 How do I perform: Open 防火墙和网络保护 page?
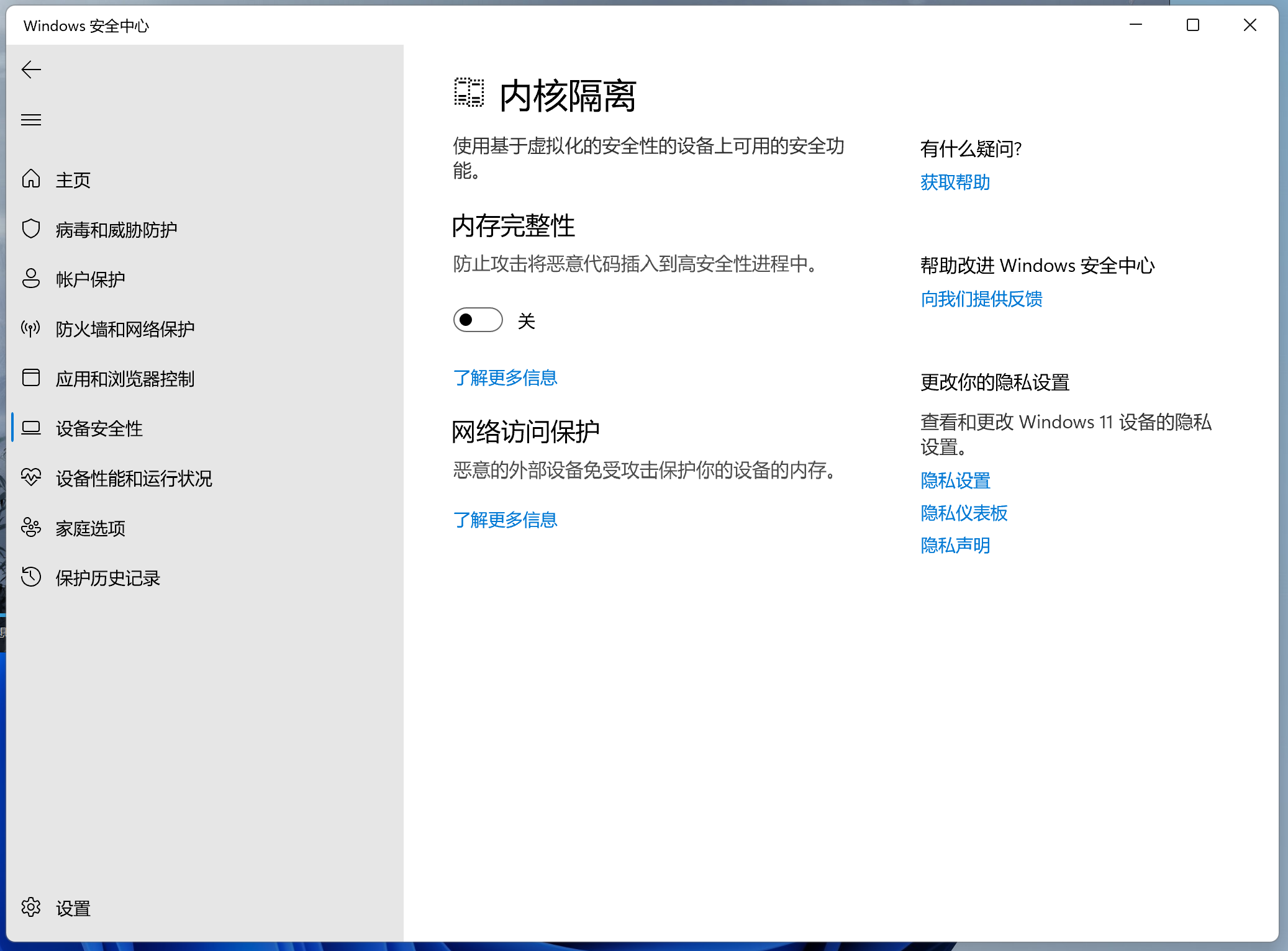tap(205, 328)
